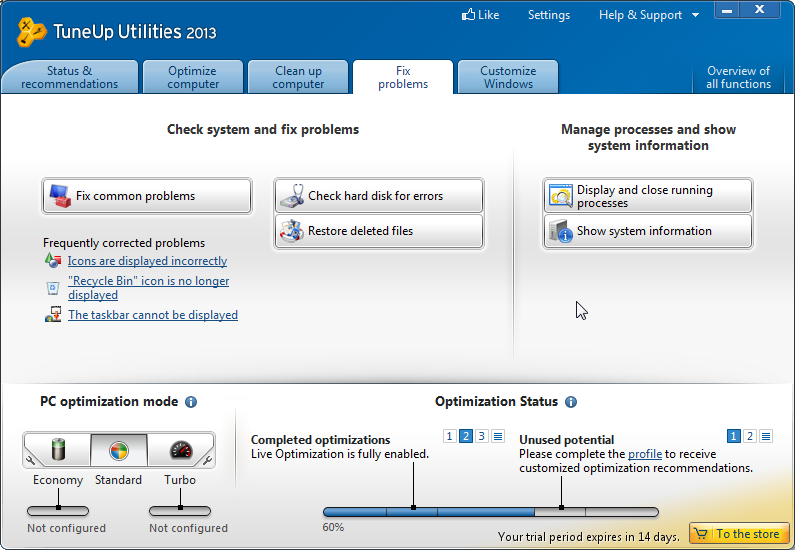Click the shopping cart icon
The width and height of the screenshot is (795, 550).
(x=701, y=534)
